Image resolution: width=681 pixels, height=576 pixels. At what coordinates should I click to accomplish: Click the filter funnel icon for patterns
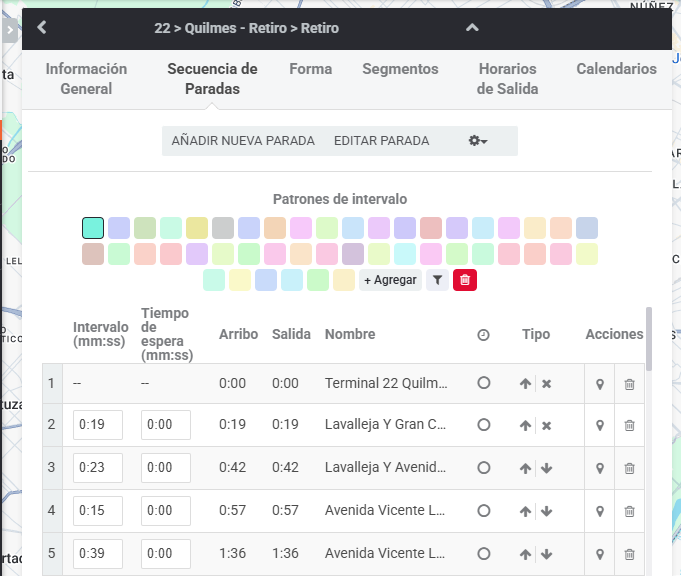point(437,280)
